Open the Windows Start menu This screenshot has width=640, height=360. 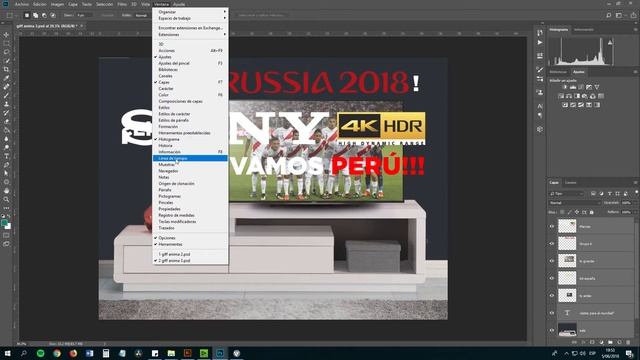(x=7, y=353)
